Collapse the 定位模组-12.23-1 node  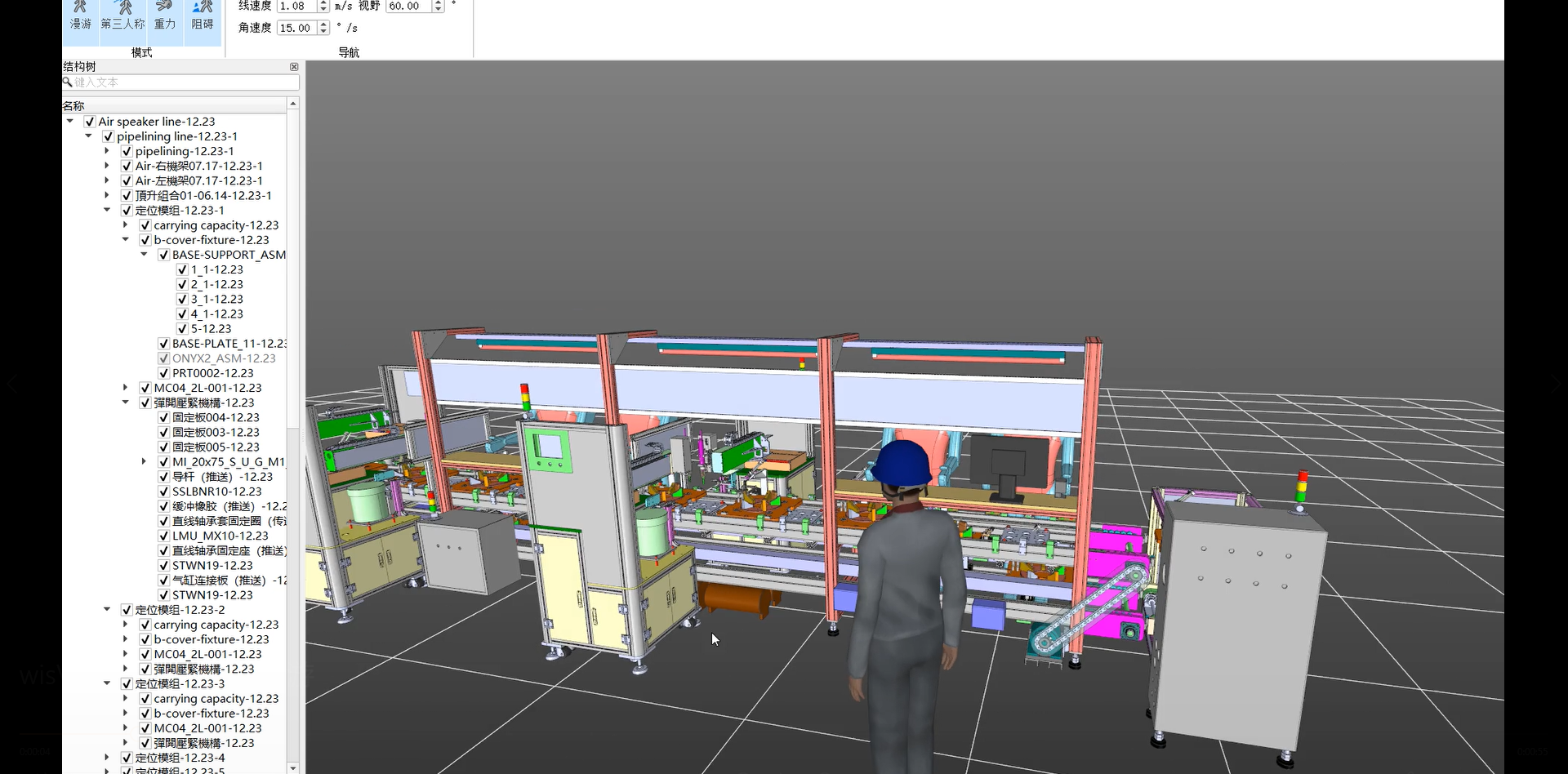107,210
